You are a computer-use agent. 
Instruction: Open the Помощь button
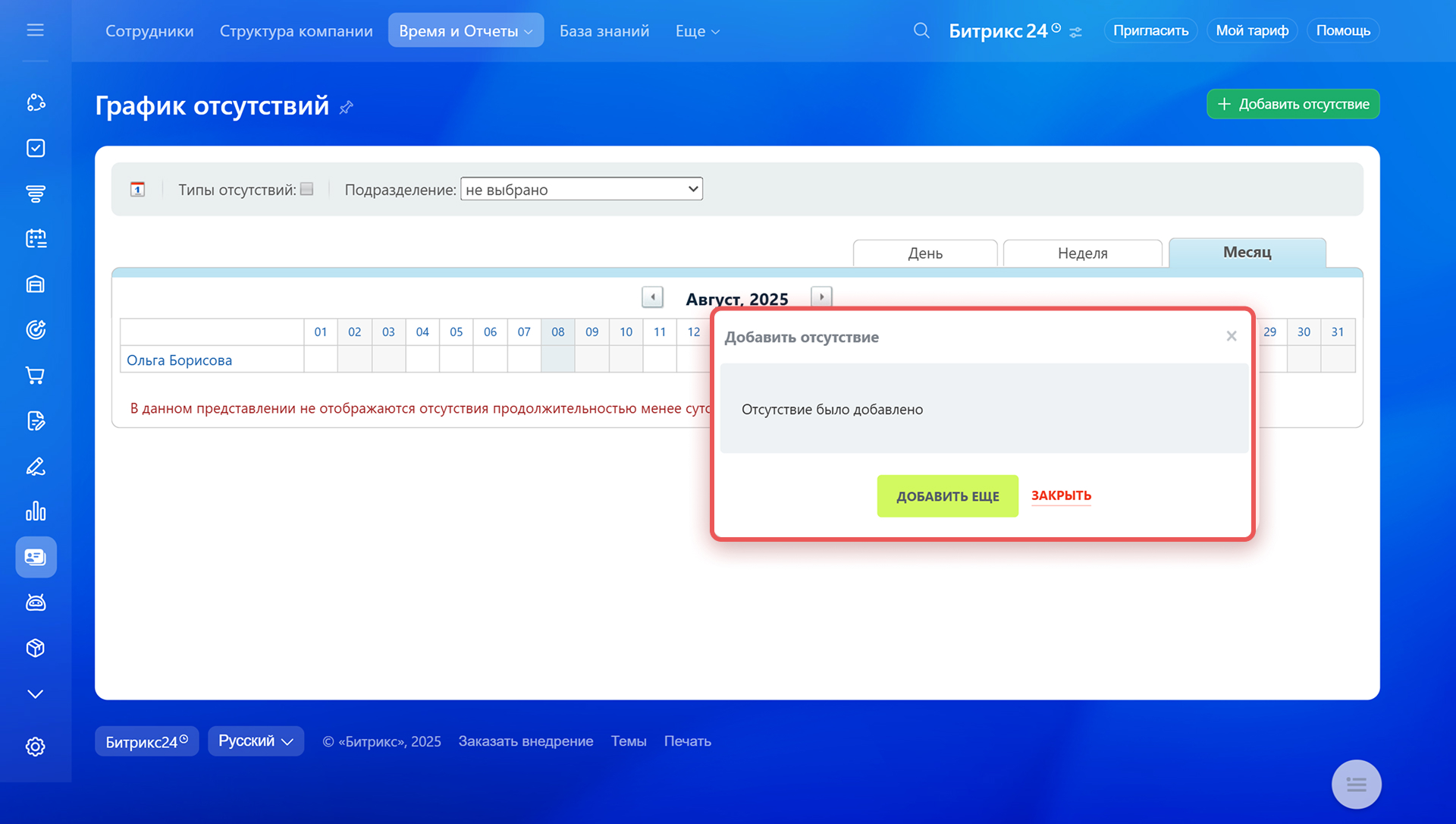[x=1343, y=30]
